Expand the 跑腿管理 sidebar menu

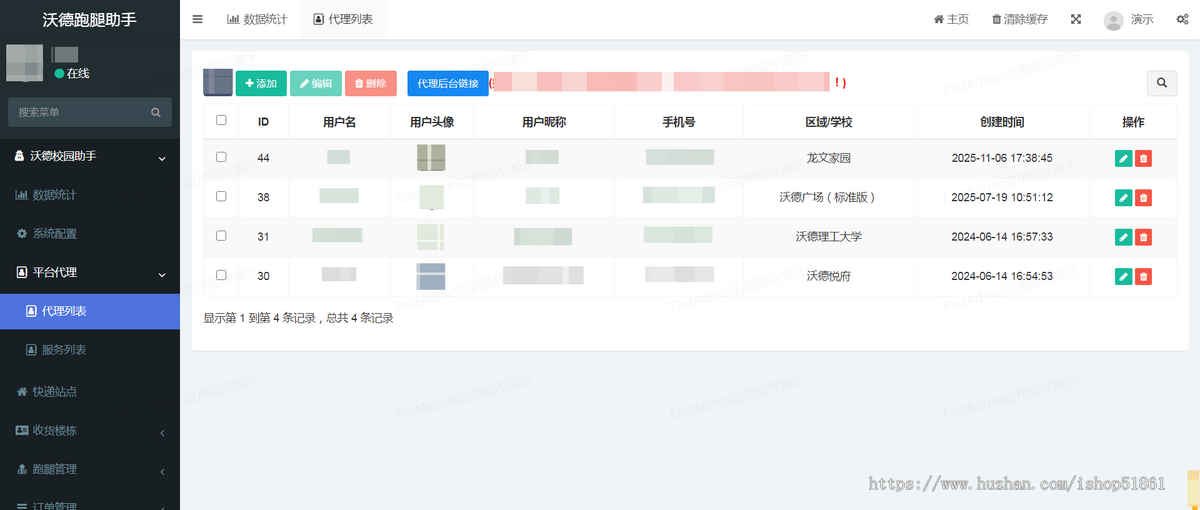click(x=90, y=469)
